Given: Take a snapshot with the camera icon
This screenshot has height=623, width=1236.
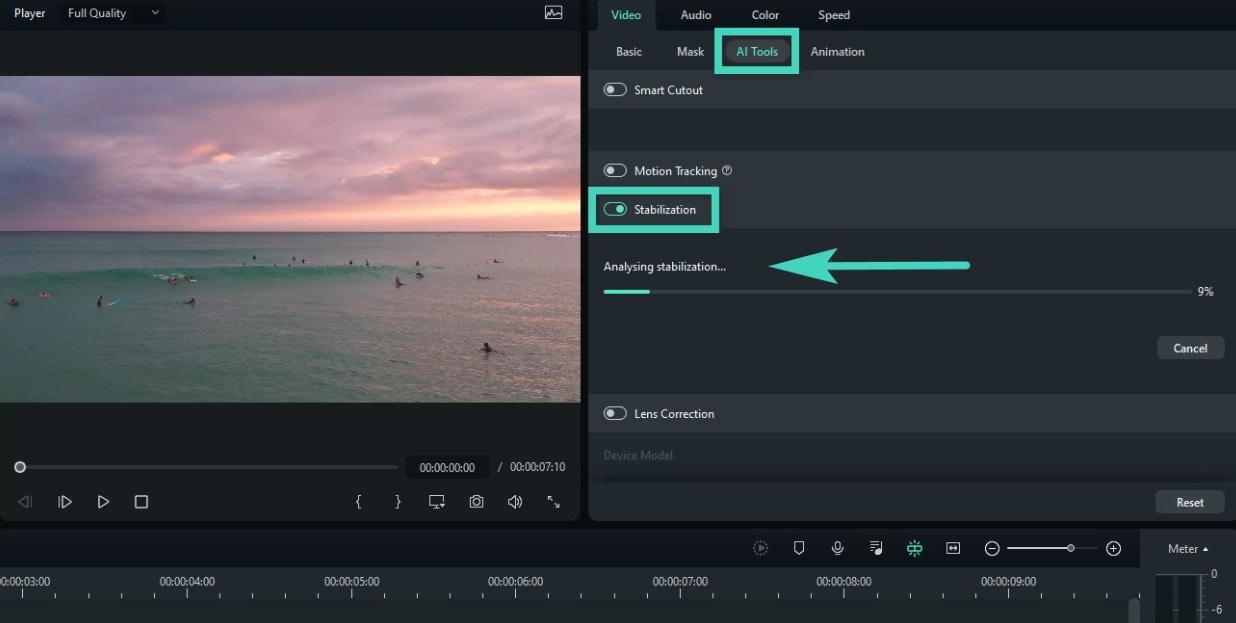Looking at the screenshot, I should click(477, 502).
